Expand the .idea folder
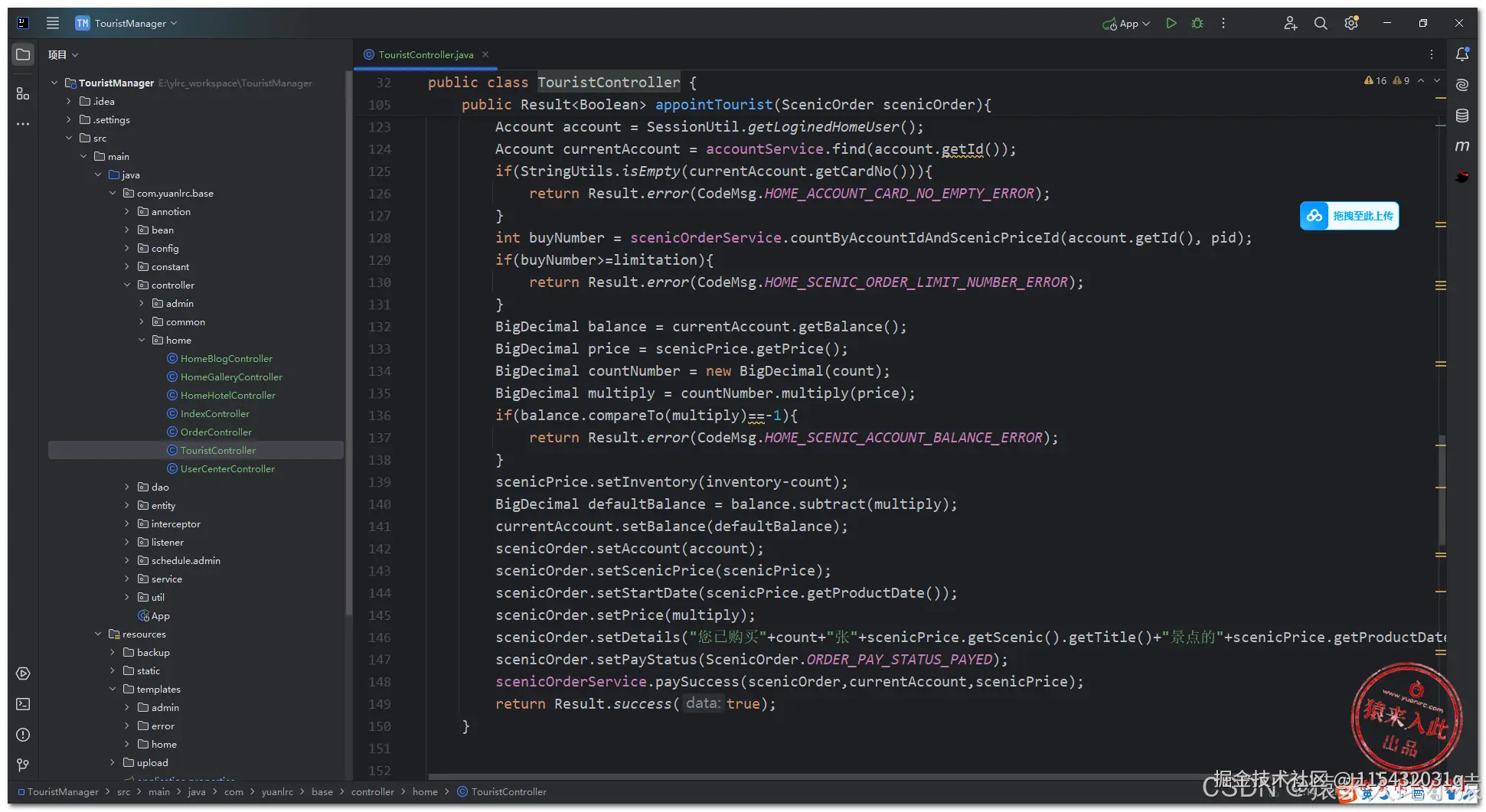 pyautogui.click(x=69, y=101)
